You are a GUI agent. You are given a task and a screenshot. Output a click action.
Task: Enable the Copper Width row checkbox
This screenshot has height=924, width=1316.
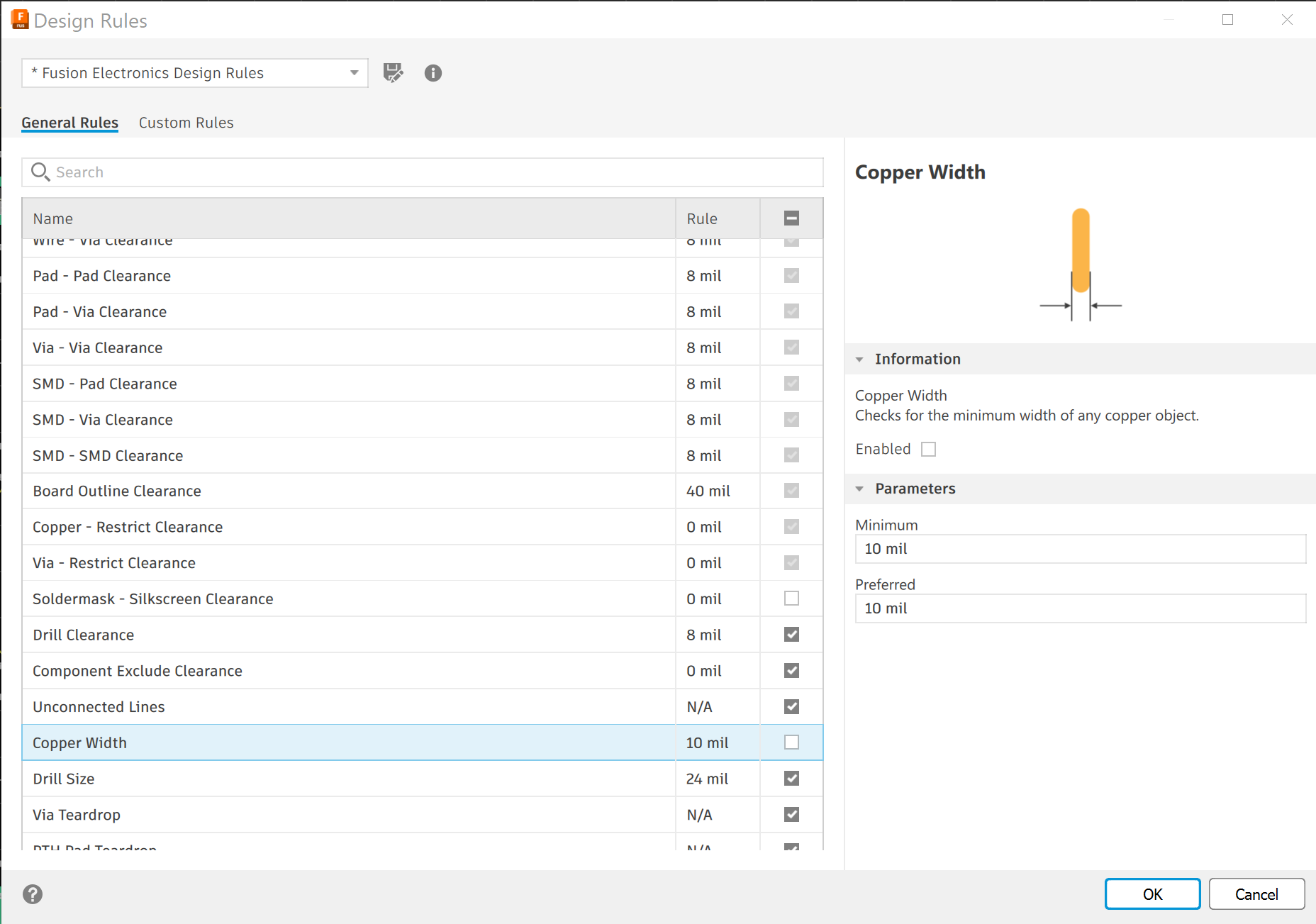(791, 742)
